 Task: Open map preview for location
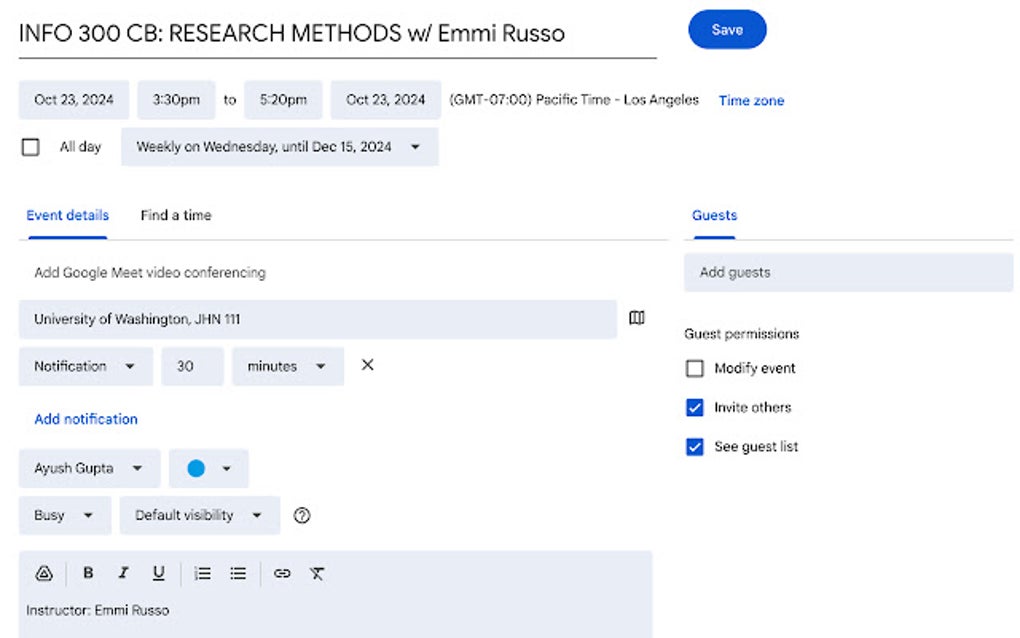[637, 318]
